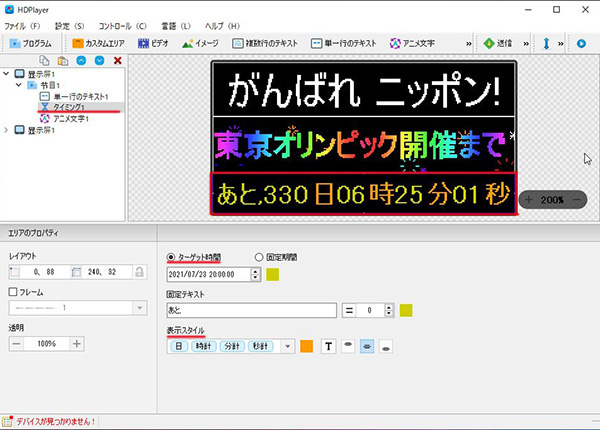
Task: Open the 設定 (S) menu
Action: pyautogui.click(x=70, y=26)
